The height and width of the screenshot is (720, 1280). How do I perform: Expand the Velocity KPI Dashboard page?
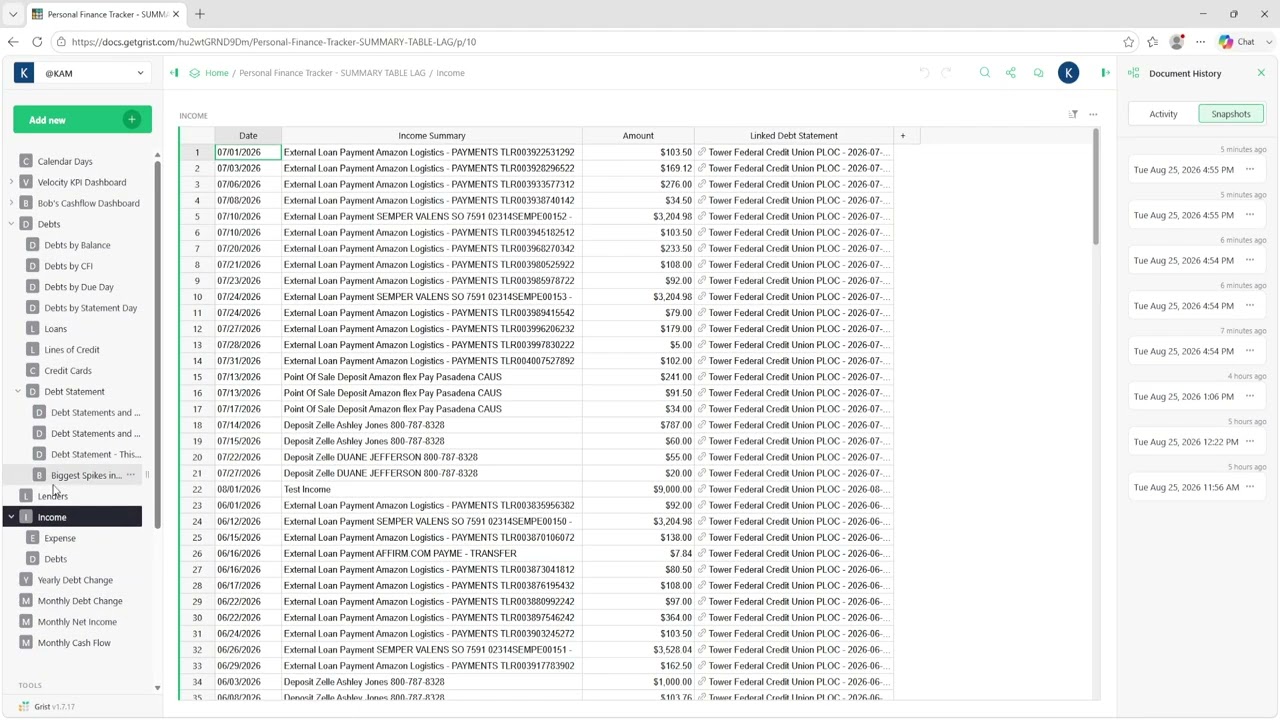click(11, 182)
